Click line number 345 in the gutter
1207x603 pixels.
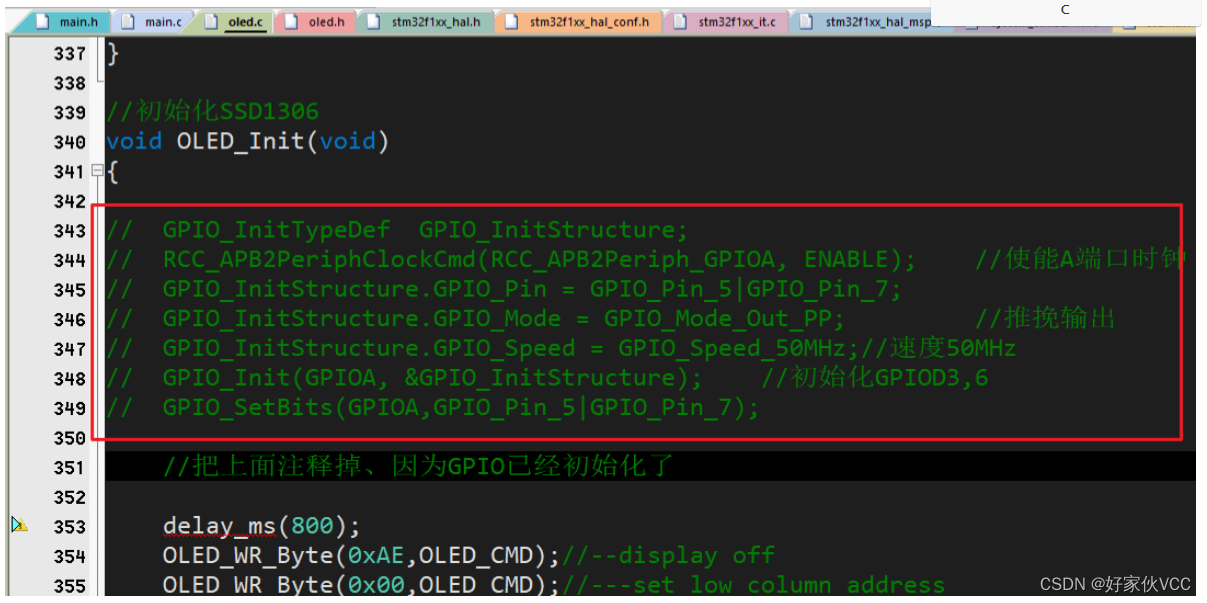pos(69,290)
